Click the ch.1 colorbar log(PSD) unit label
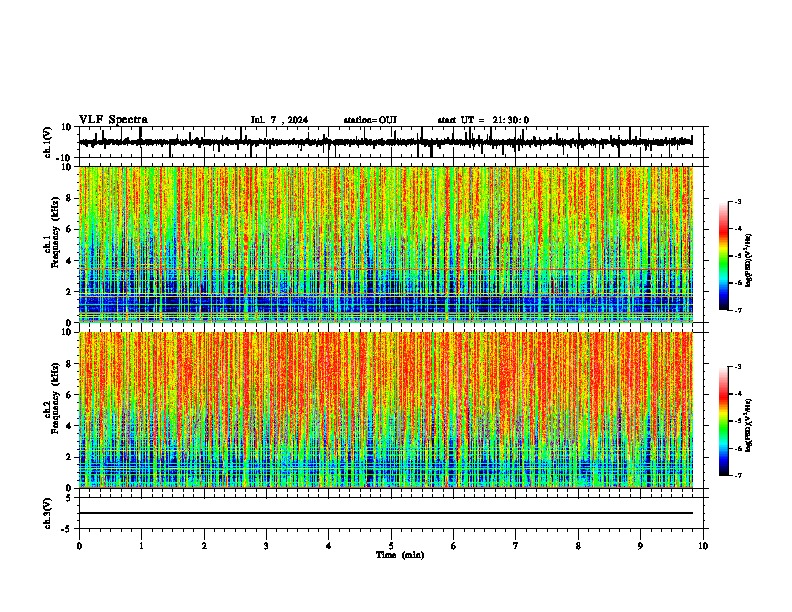Viewport: 792px width, 612px height. tap(749, 261)
